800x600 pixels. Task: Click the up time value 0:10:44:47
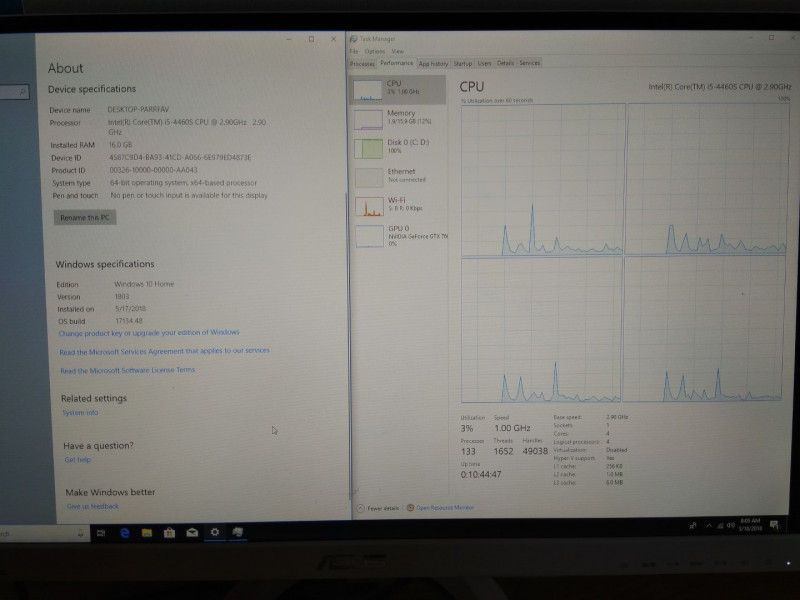[x=481, y=474]
